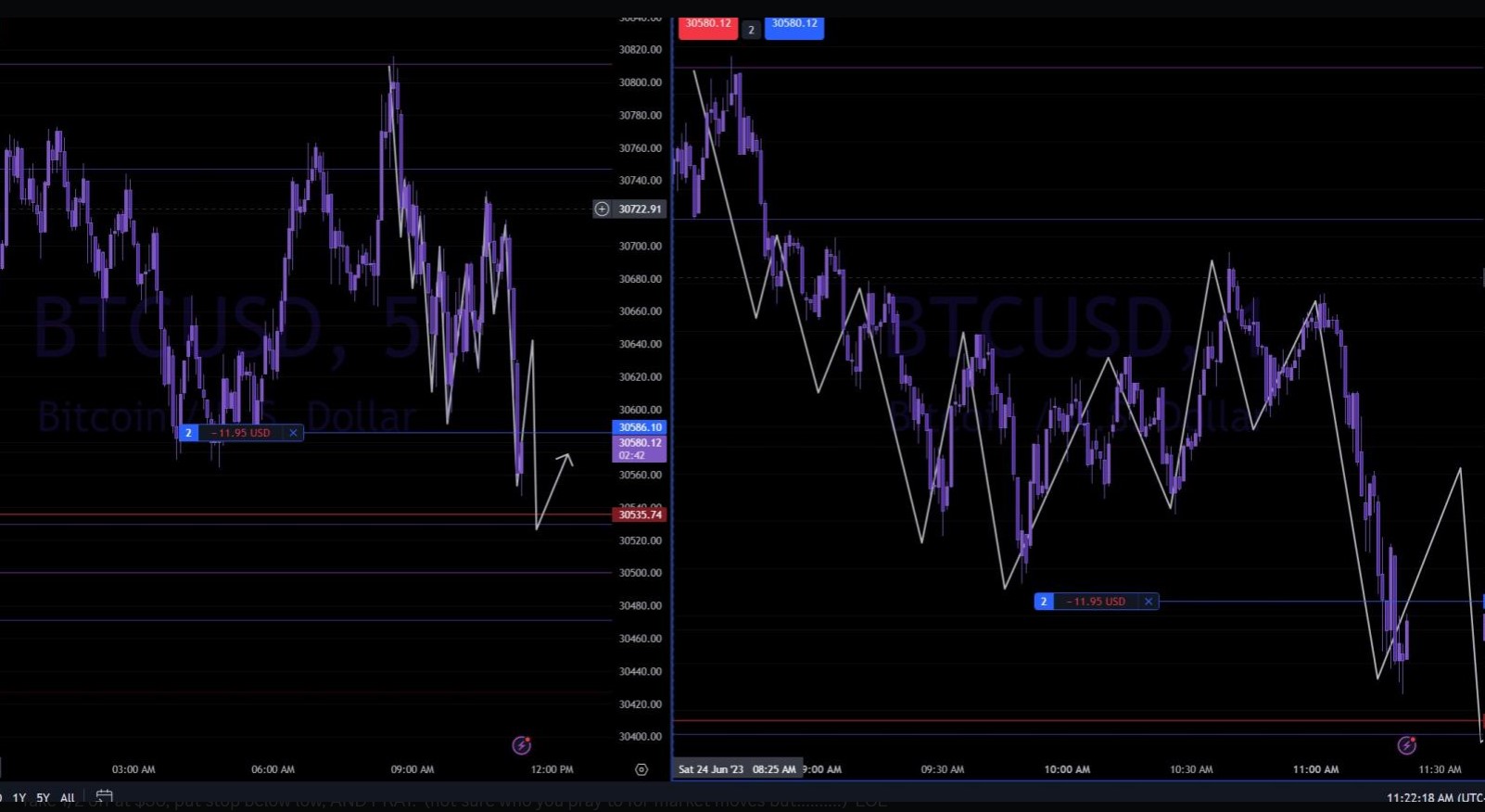This screenshot has height=812, width=1485.
Task: Click the 30700.00 price axis label
Action: coord(641,247)
